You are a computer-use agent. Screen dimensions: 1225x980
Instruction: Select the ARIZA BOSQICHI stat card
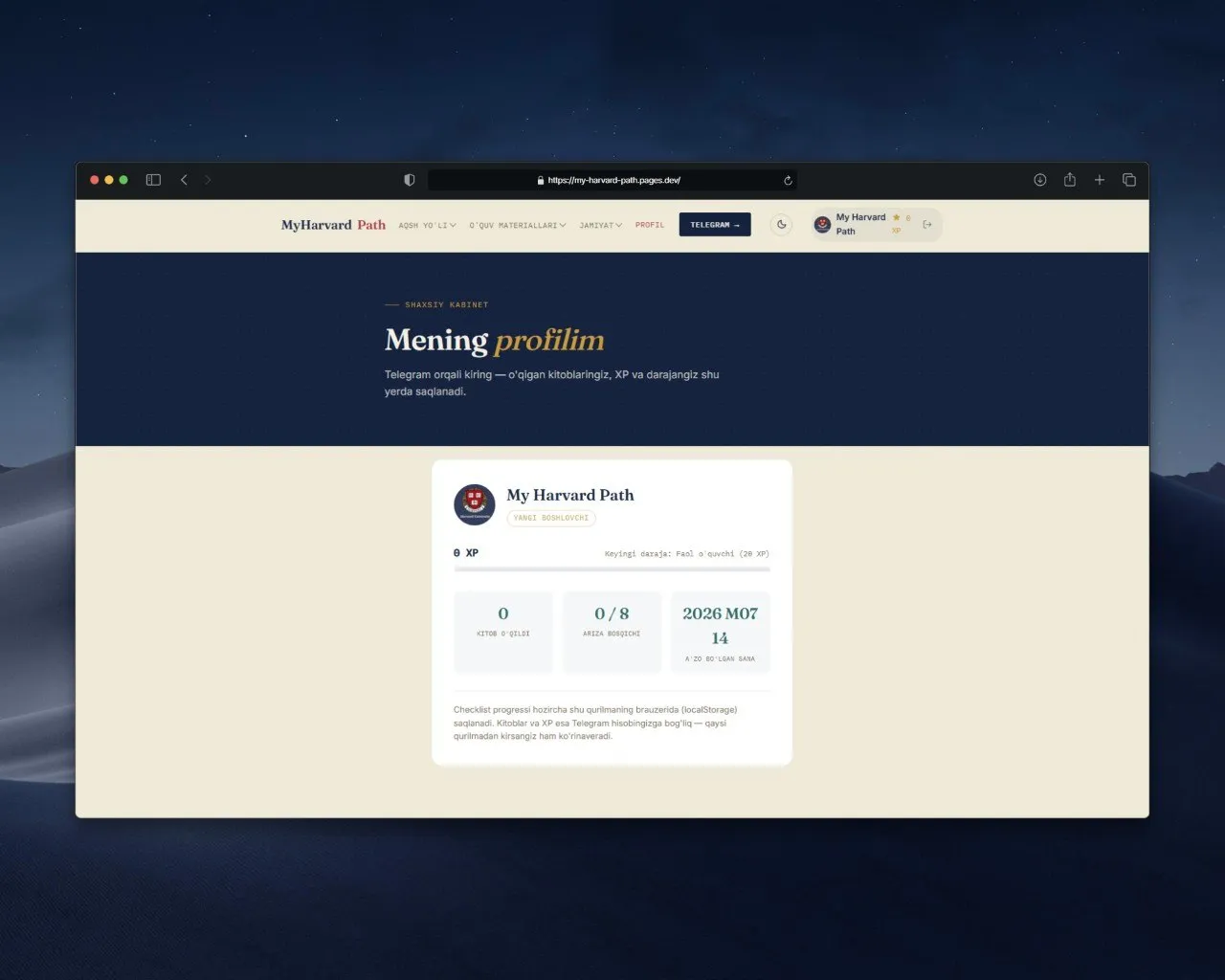[x=612, y=632]
